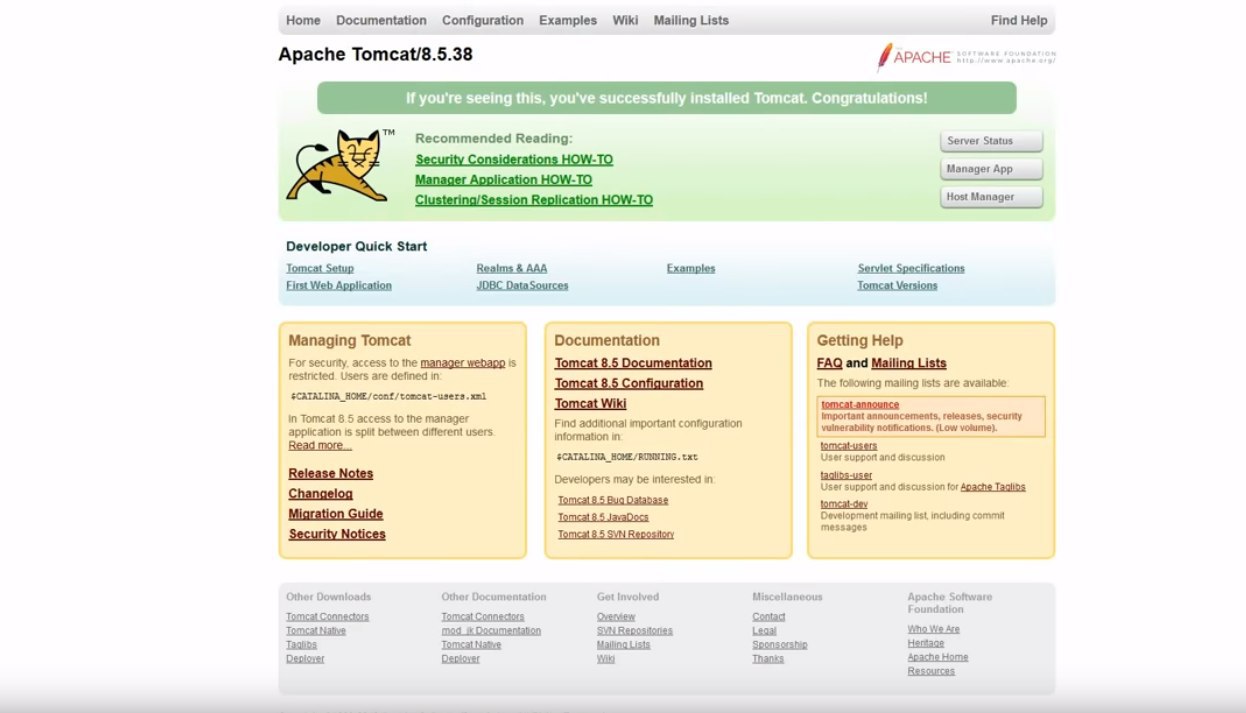
Task: Click the Apache Software Foundation feather logo
Action: [x=965, y=57]
